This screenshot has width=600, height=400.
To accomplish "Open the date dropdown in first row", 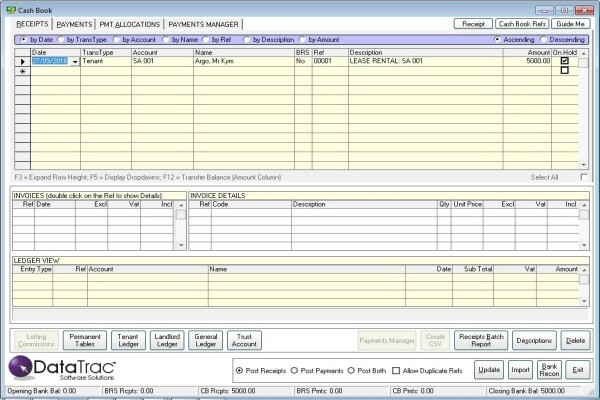I will [x=75, y=62].
